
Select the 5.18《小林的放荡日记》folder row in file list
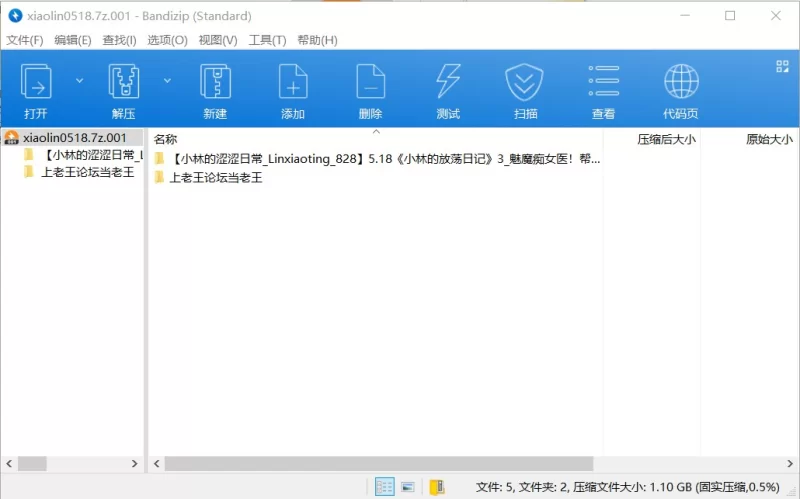378,159
